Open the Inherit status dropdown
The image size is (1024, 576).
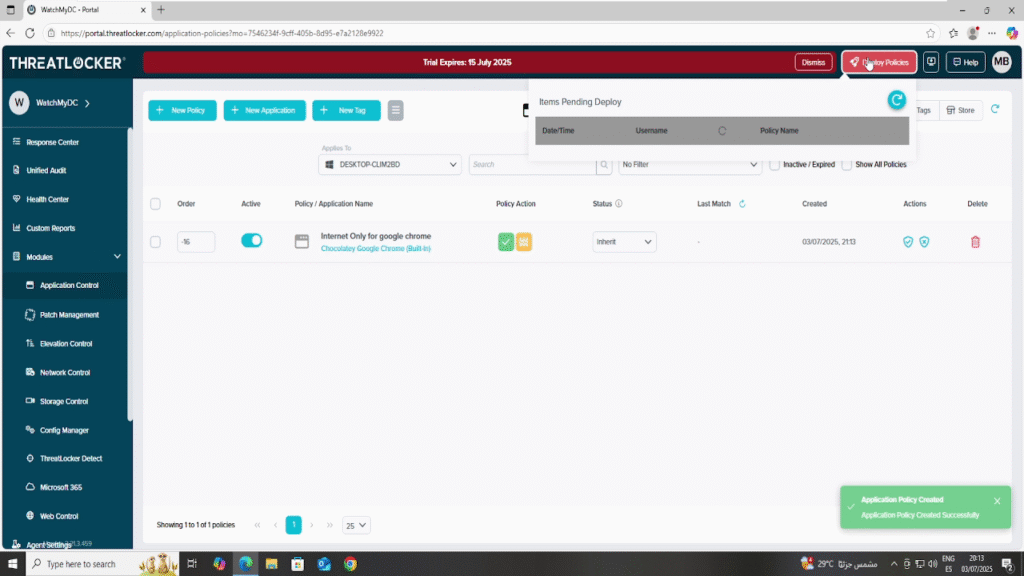(x=624, y=242)
